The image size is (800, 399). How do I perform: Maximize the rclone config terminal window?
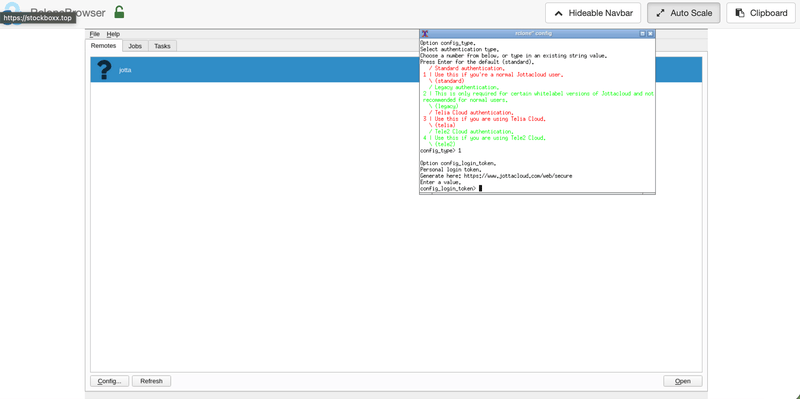pos(643,33)
